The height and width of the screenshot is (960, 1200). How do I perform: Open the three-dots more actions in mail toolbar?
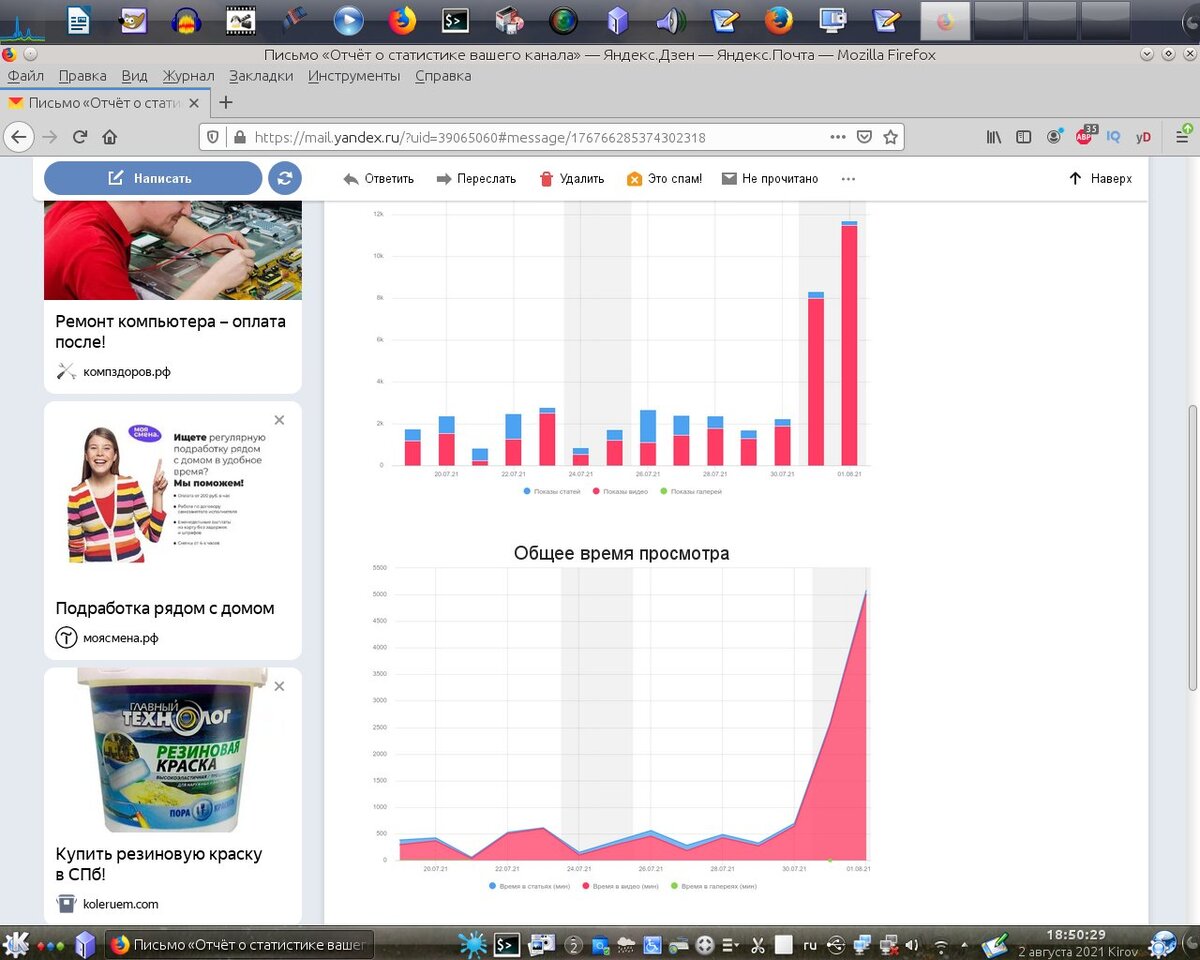tap(848, 179)
